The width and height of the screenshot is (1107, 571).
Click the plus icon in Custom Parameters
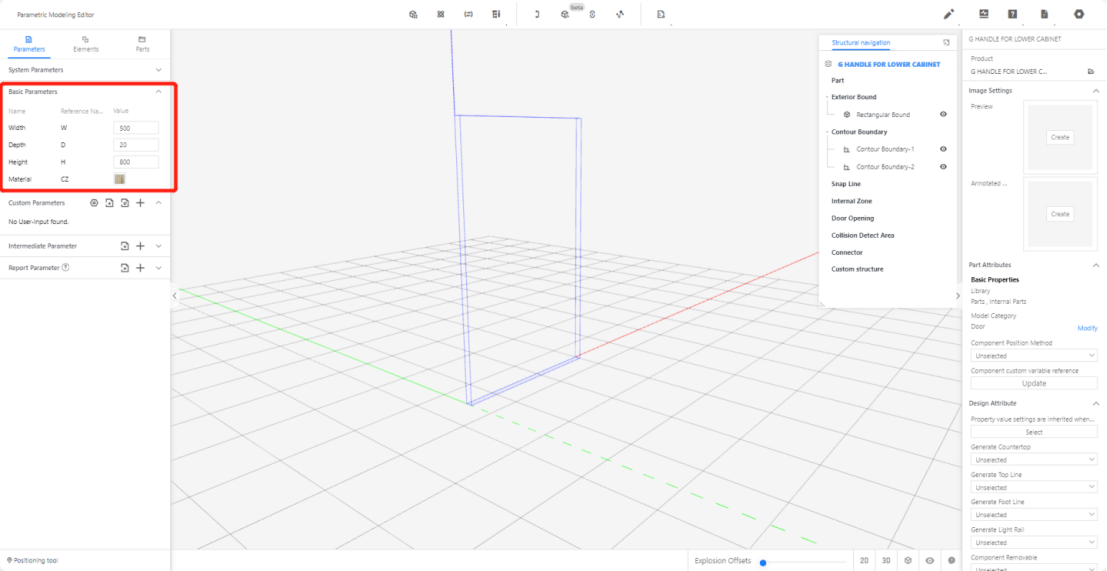(141, 203)
